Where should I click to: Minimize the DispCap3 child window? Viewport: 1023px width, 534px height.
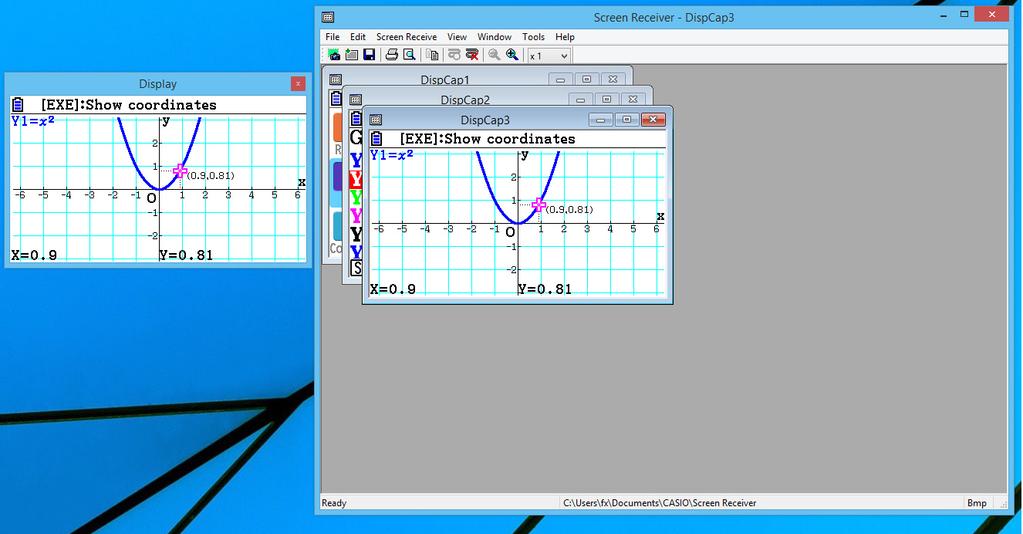pyautogui.click(x=600, y=119)
